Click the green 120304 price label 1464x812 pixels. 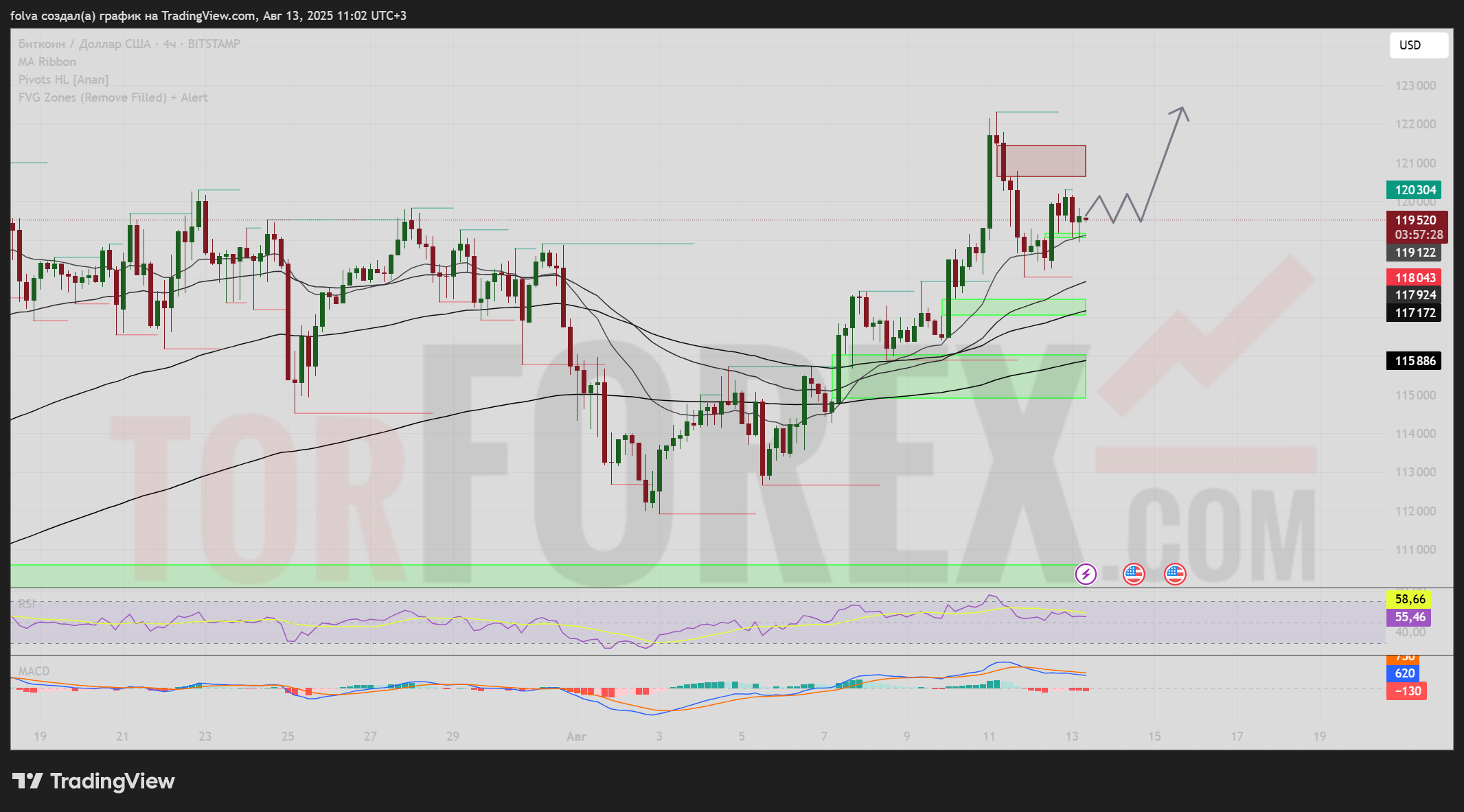(x=1415, y=190)
